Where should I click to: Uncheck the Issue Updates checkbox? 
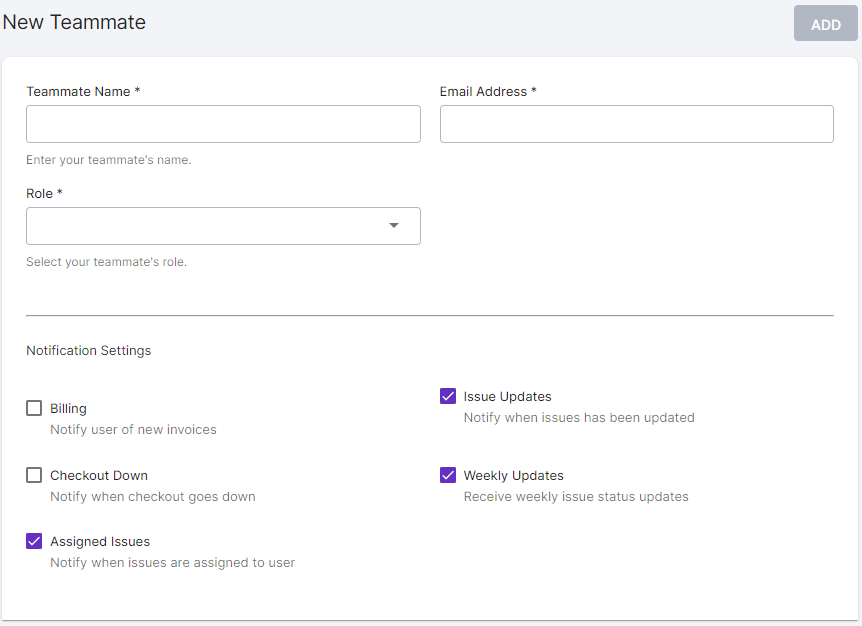point(448,396)
